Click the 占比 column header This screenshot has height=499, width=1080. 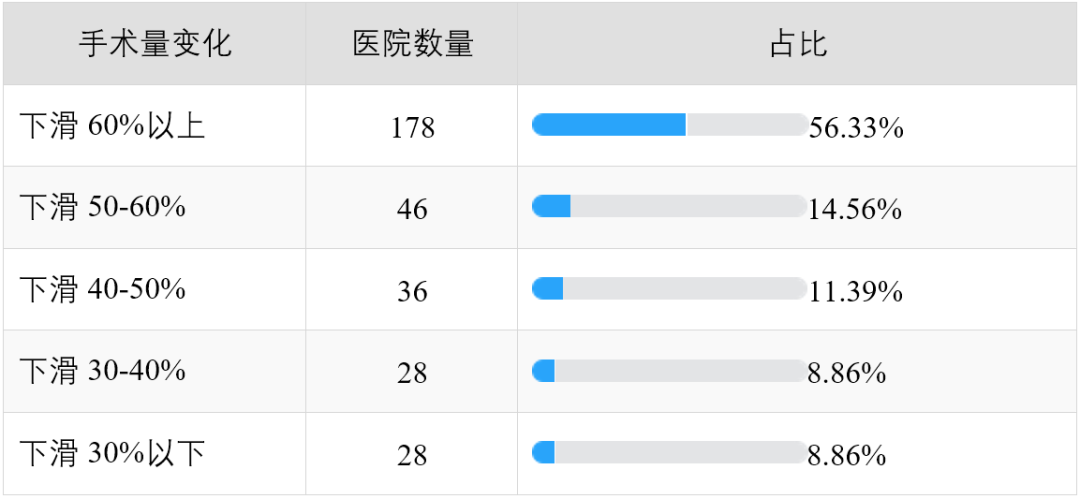click(798, 44)
